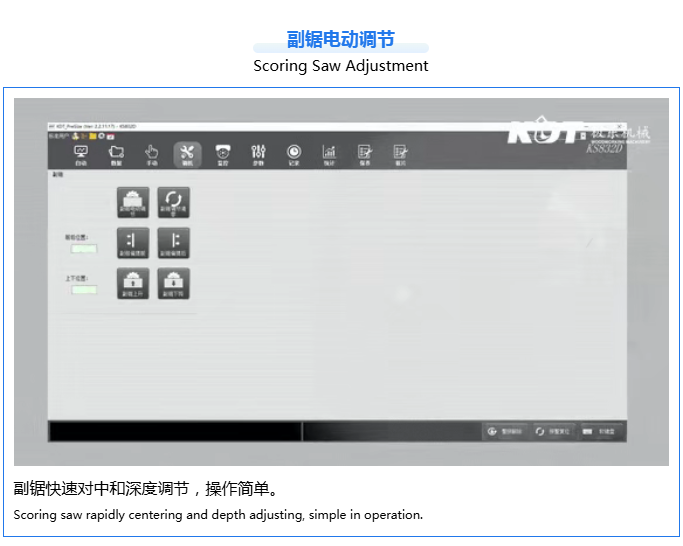This screenshot has width=683, height=546.
Task: Click the wrench-and-screwdriver adjustment icon
Action: click(187, 153)
